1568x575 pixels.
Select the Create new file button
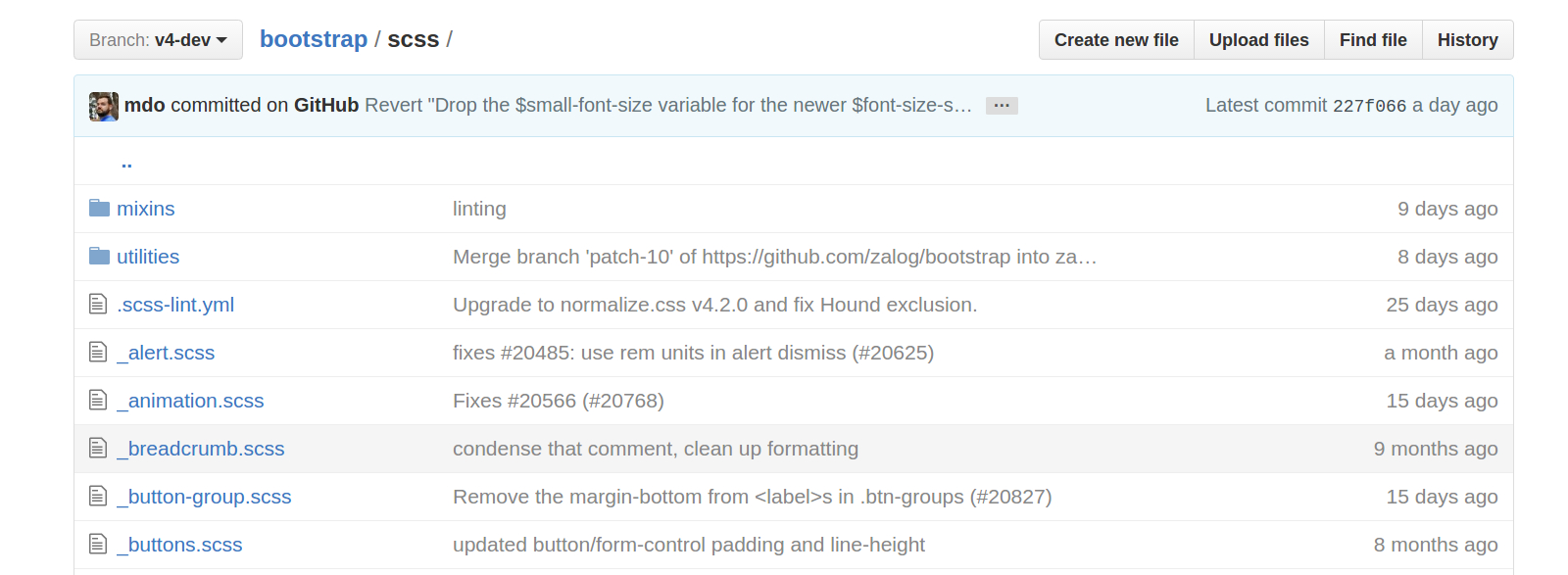(x=1116, y=40)
